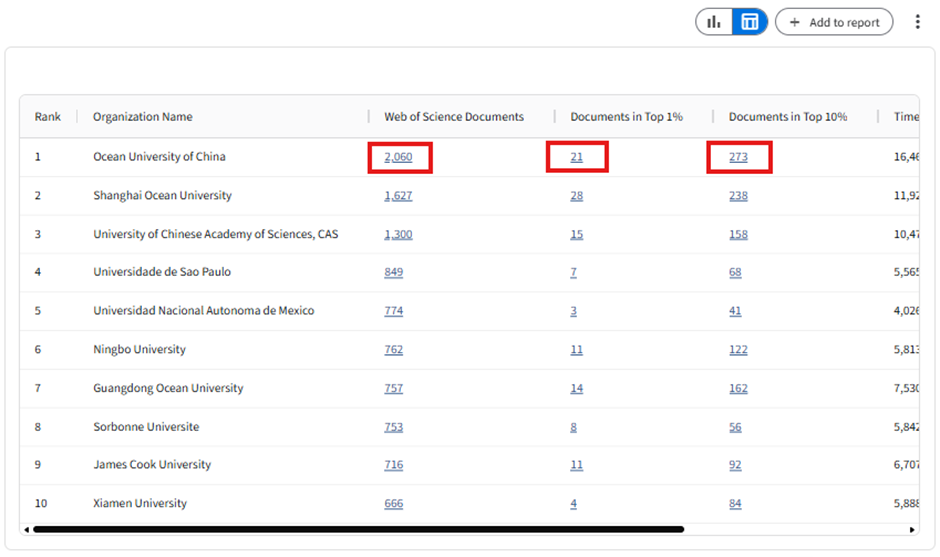This screenshot has width=940, height=557.
Task: Click the Add to report button
Action: coord(834,22)
